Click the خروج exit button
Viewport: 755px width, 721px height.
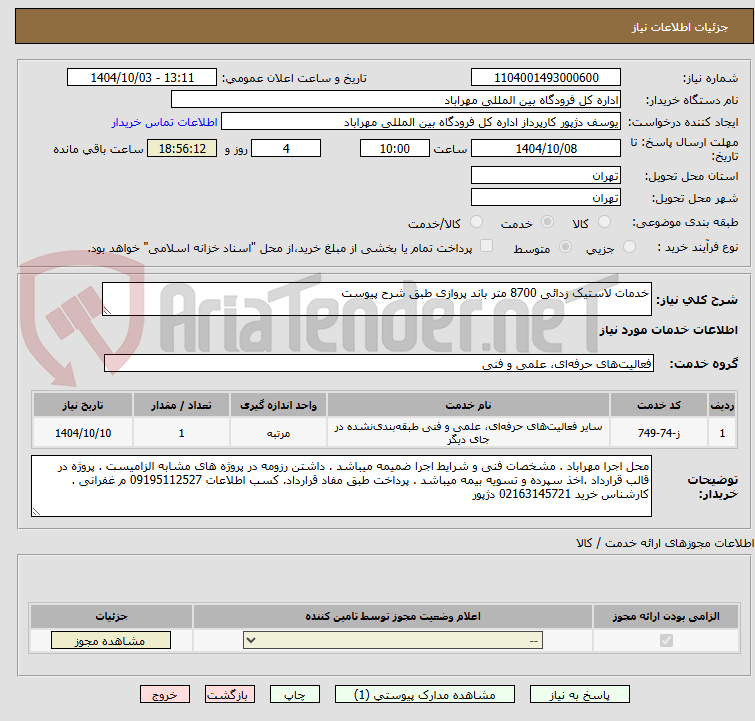165,695
